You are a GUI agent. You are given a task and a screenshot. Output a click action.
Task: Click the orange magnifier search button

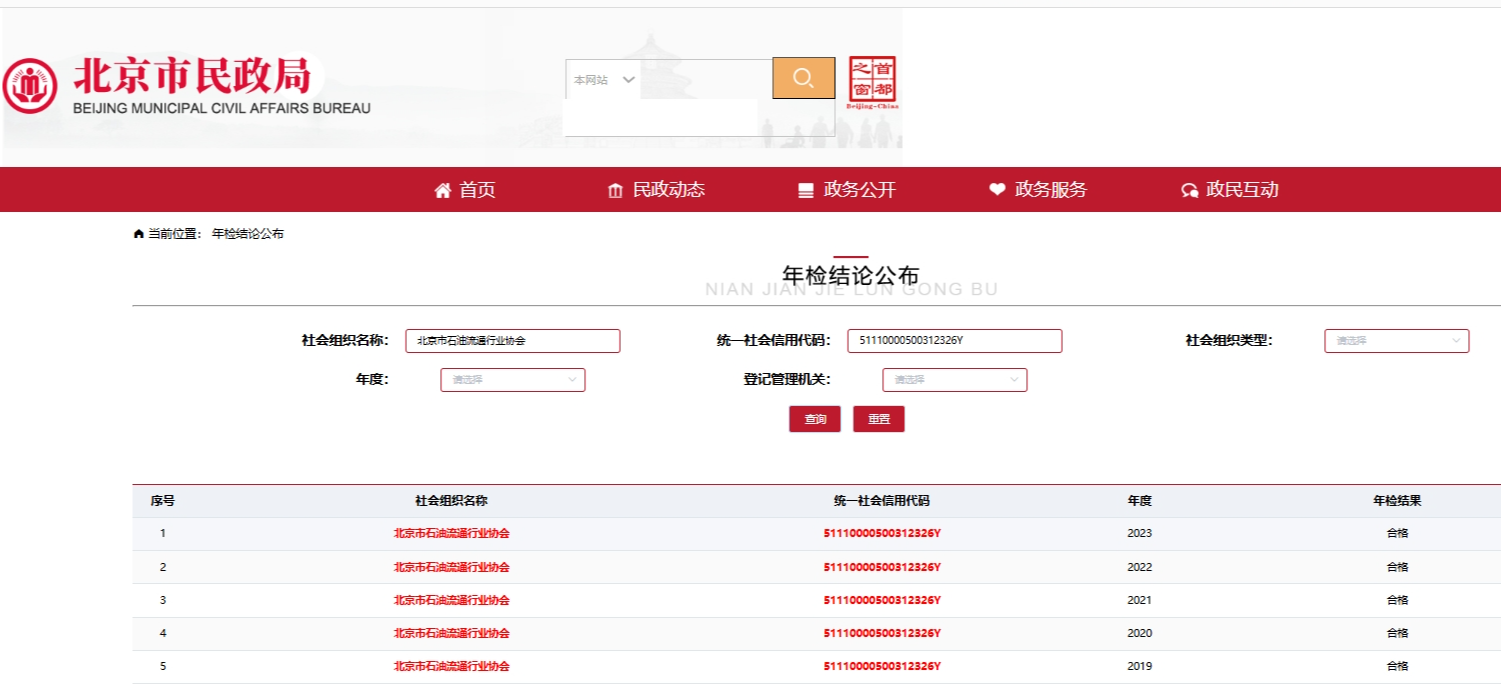(x=803, y=78)
